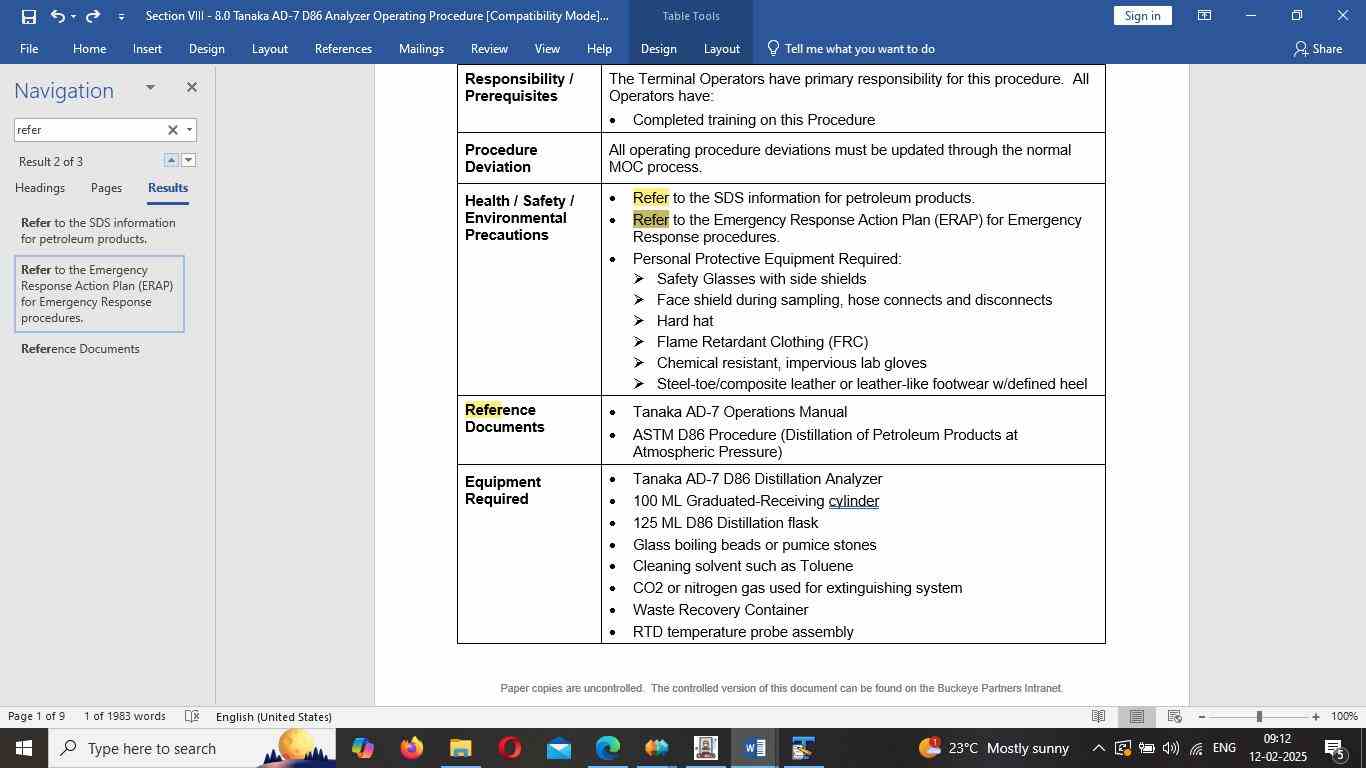Viewport: 1366px width, 768px height.
Task: Select the 'Reference Documents' search result
Action: 99,349
